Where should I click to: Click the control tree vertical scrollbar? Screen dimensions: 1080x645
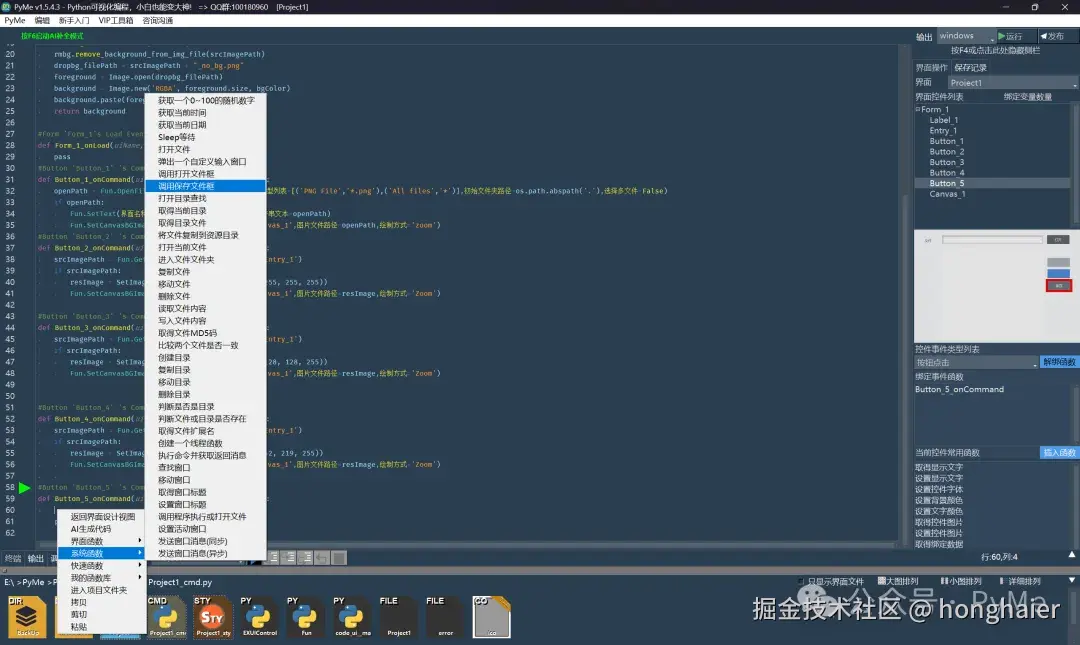tap(1075, 164)
